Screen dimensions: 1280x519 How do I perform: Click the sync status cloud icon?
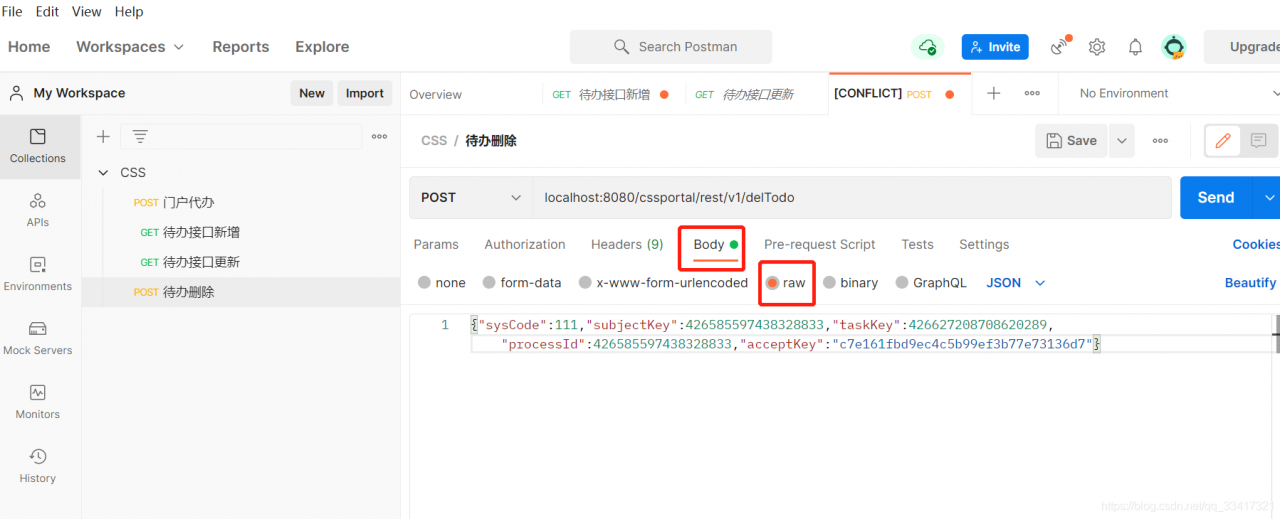click(x=928, y=47)
